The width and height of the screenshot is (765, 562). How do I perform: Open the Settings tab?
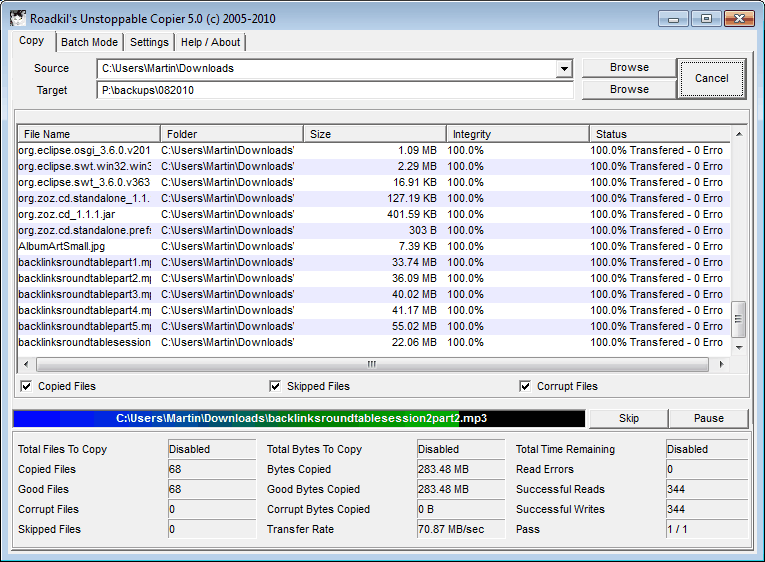(149, 42)
